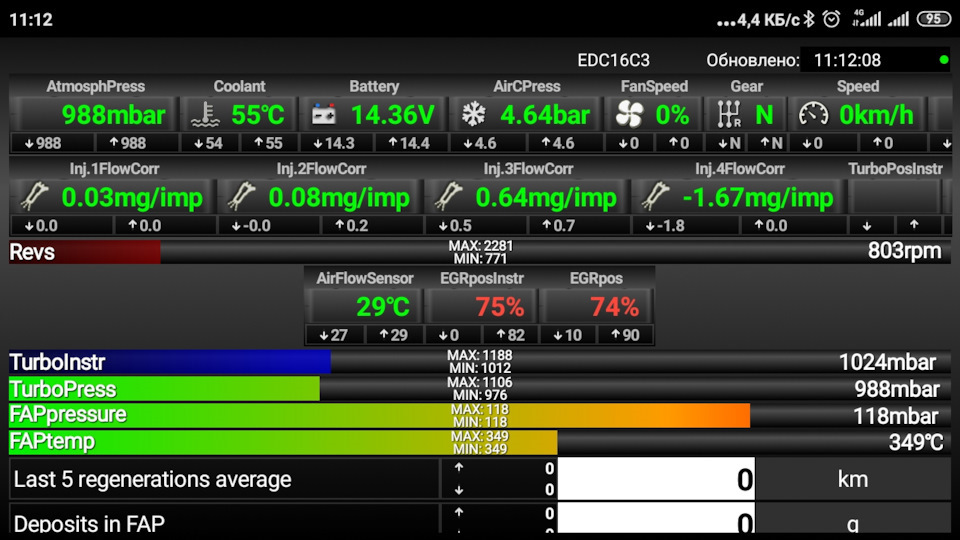Screen dimensions: 960x540
Task: Tap the empty TurboPosInstr gauge
Action: click(x=895, y=197)
